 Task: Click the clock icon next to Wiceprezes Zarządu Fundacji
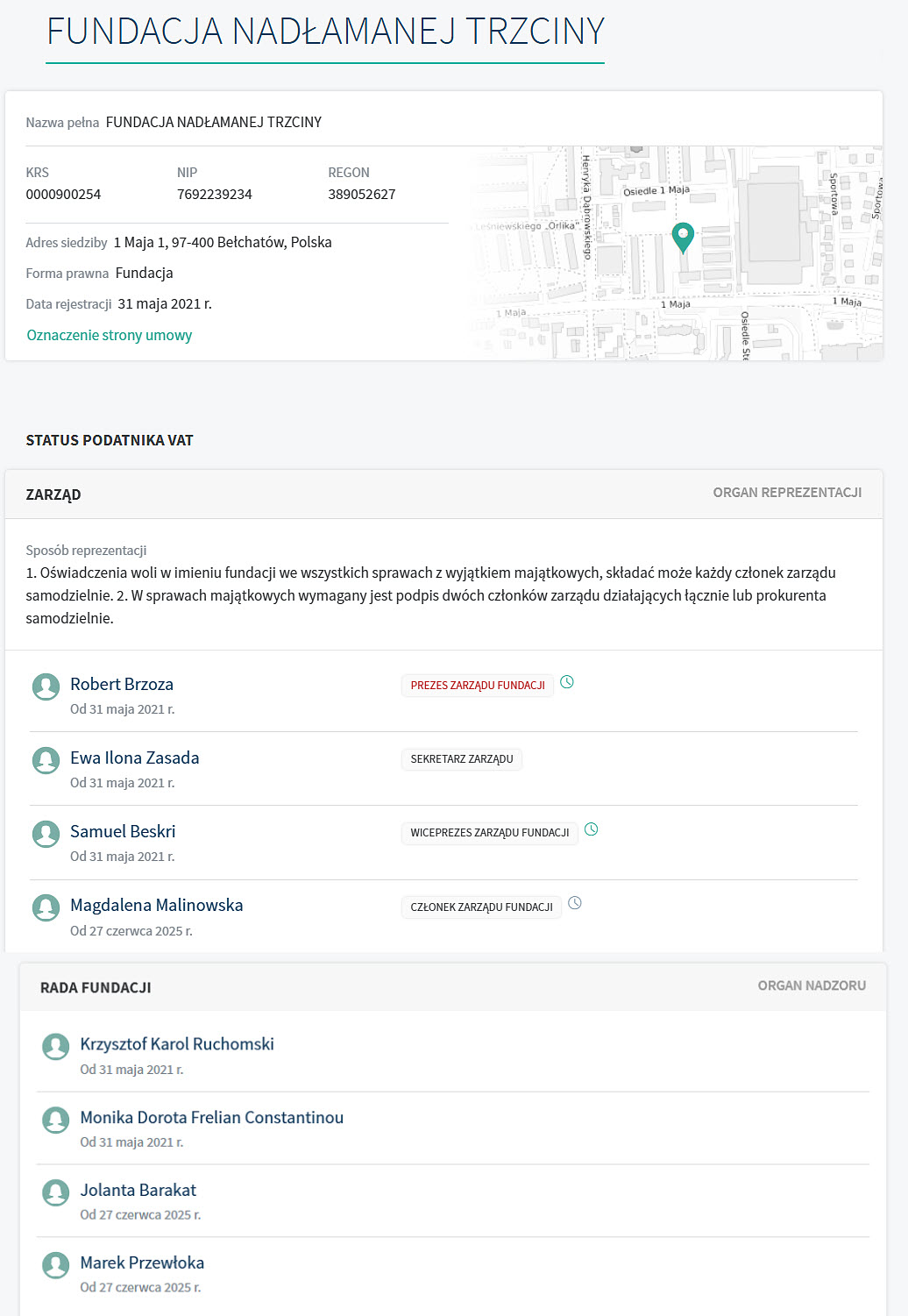[x=592, y=829]
